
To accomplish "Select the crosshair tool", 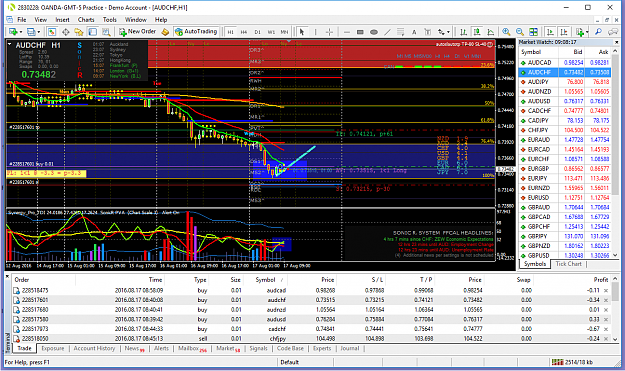I will coord(329,32).
